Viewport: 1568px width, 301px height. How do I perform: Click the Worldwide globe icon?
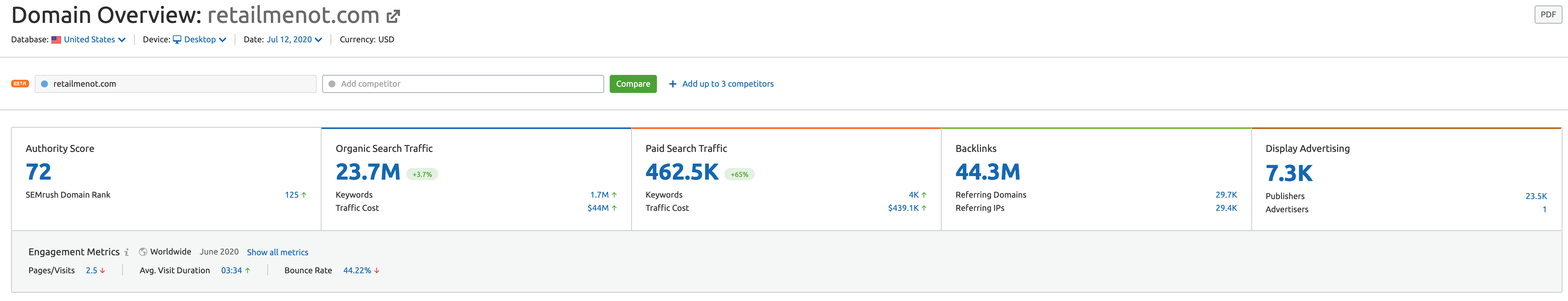143,252
